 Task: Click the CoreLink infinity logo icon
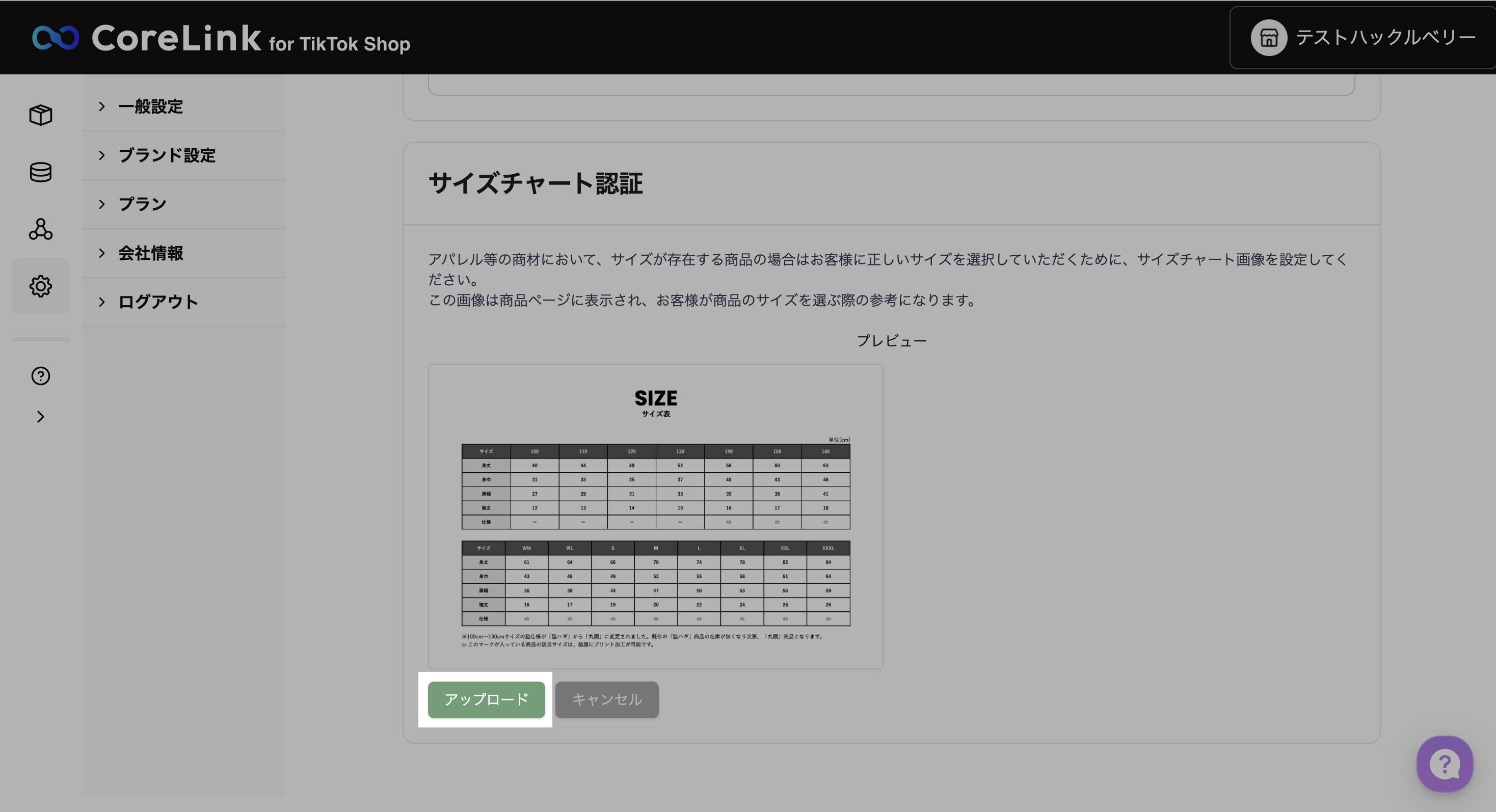(x=55, y=38)
